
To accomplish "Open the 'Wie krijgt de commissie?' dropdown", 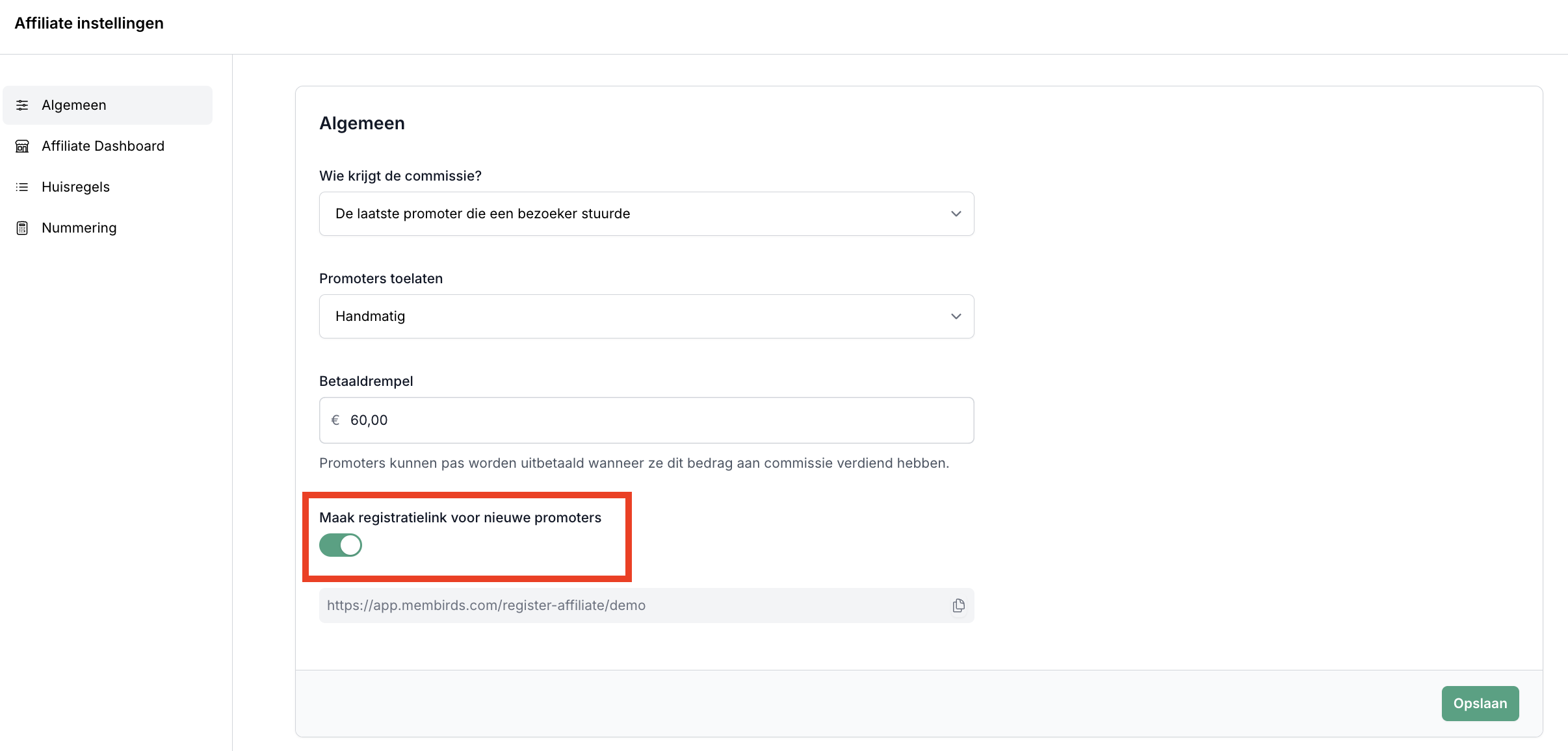I will click(x=646, y=214).
